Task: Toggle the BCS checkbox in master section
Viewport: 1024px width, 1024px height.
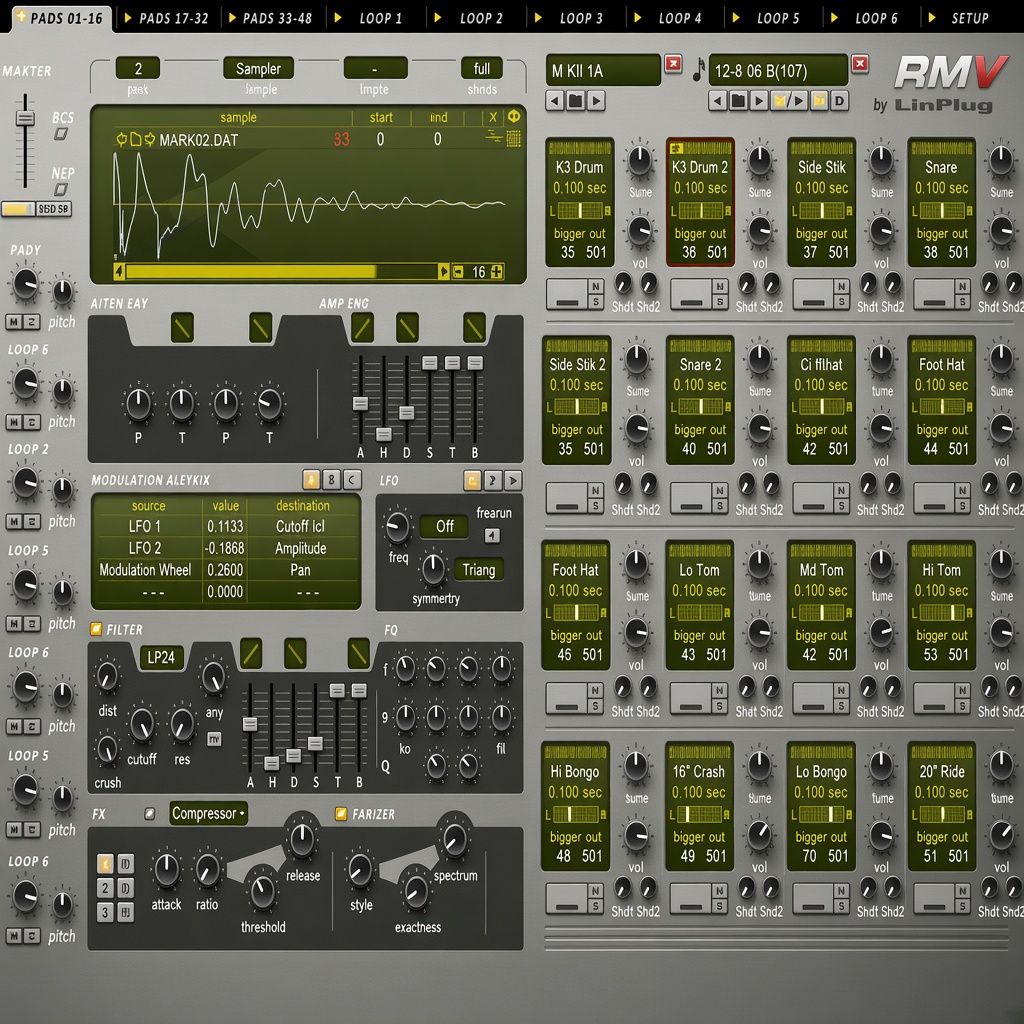Action: (61, 134)
